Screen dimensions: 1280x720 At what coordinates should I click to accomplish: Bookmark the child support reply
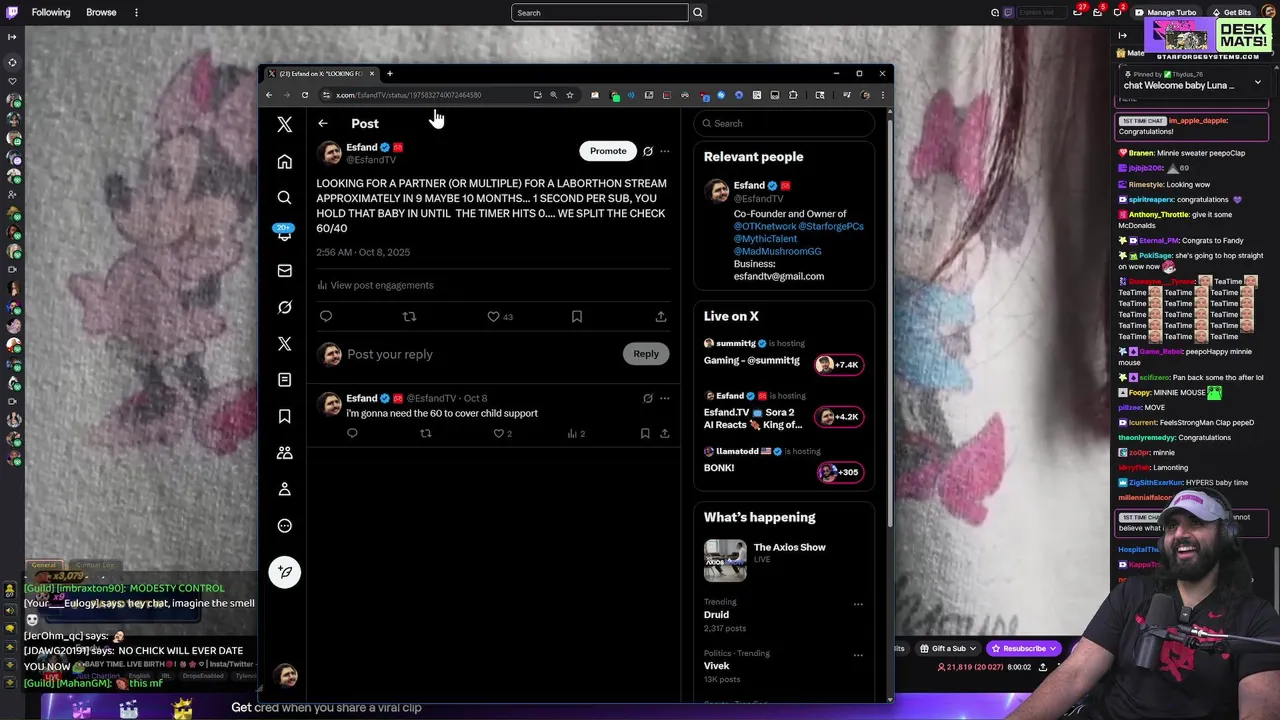pos(645,433)
